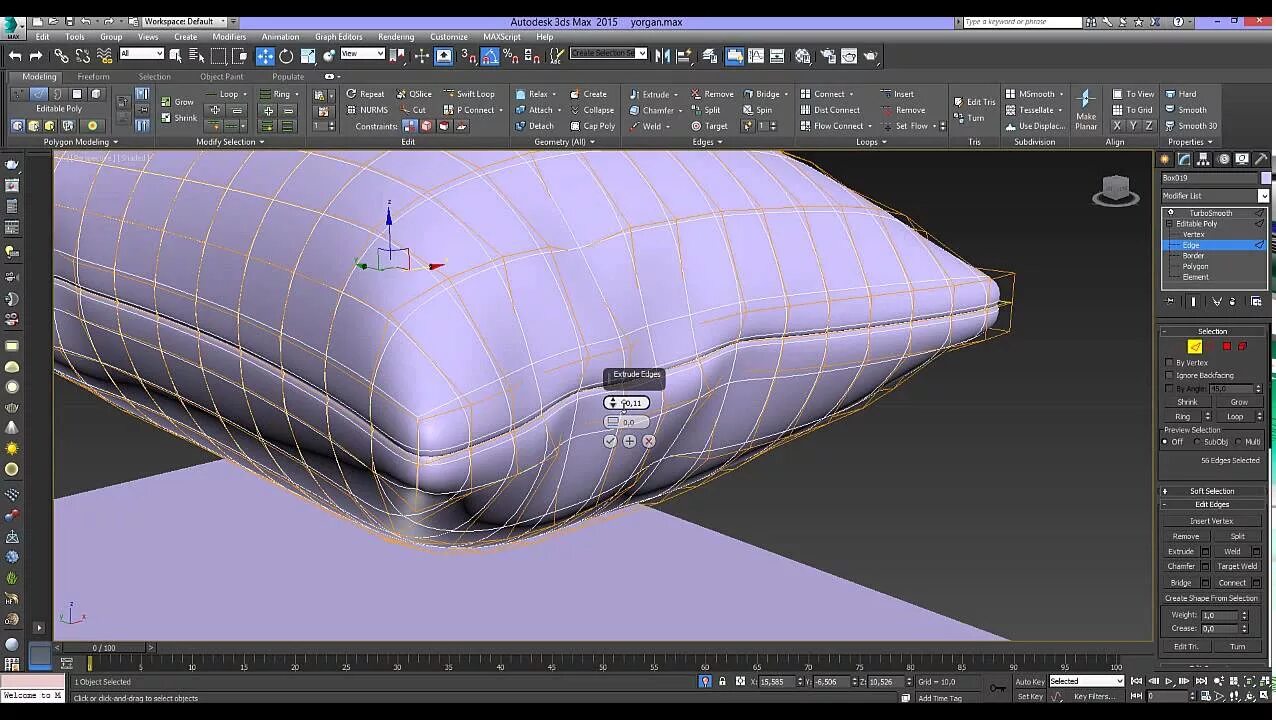Select the Move transform tool
Screen dimensions: 1276x720
coord(265,56)
